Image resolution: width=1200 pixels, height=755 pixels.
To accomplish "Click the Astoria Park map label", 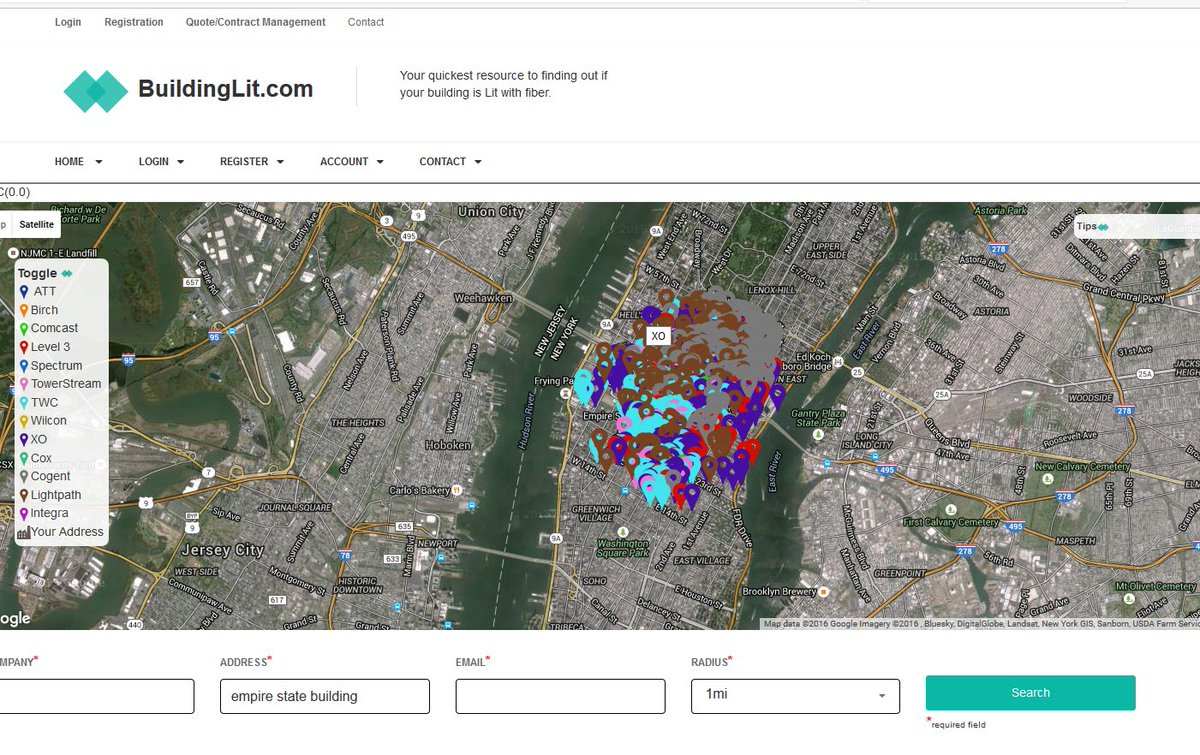I will coord(1003,211).
